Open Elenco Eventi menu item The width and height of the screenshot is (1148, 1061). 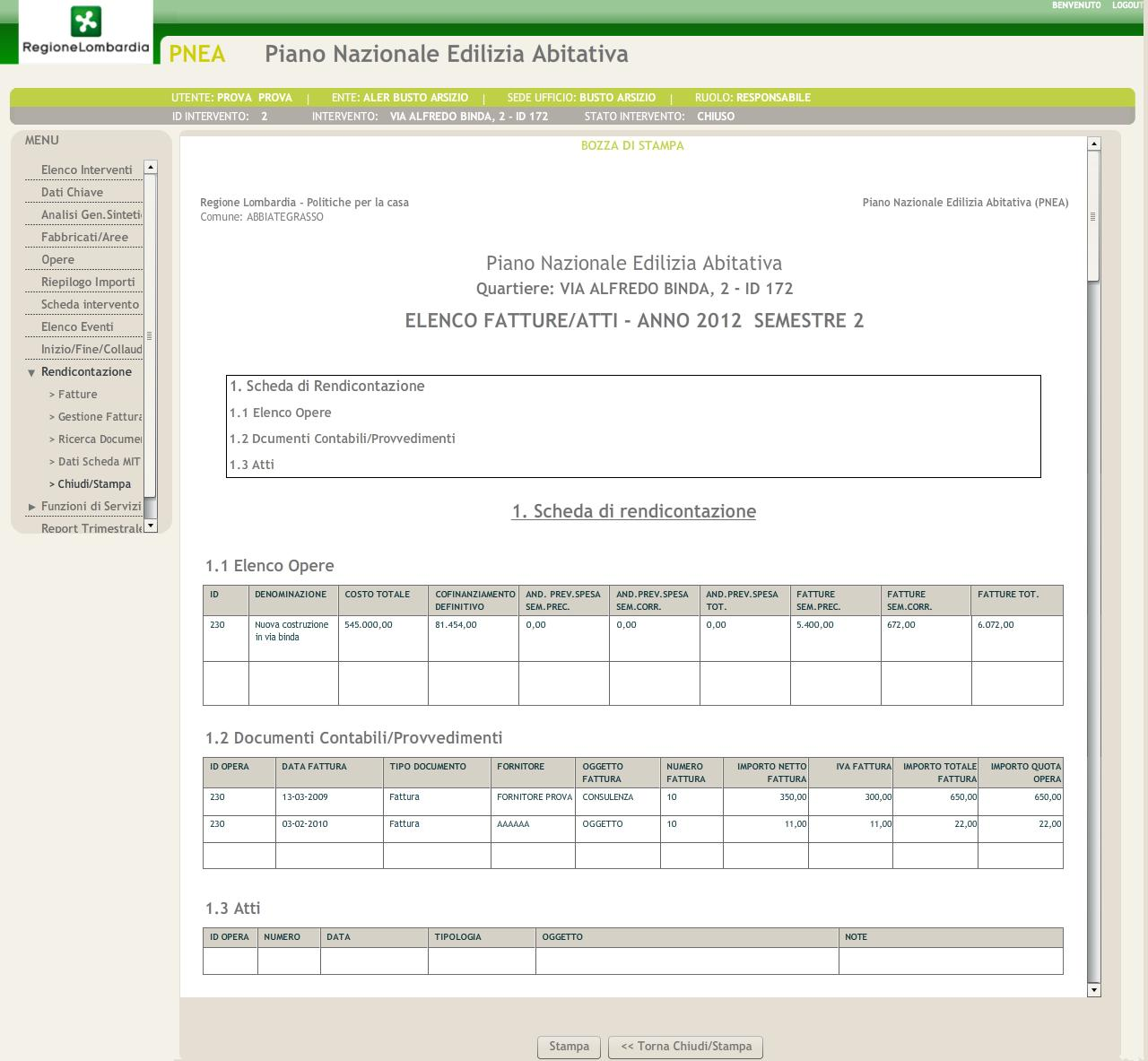point(77,326)
